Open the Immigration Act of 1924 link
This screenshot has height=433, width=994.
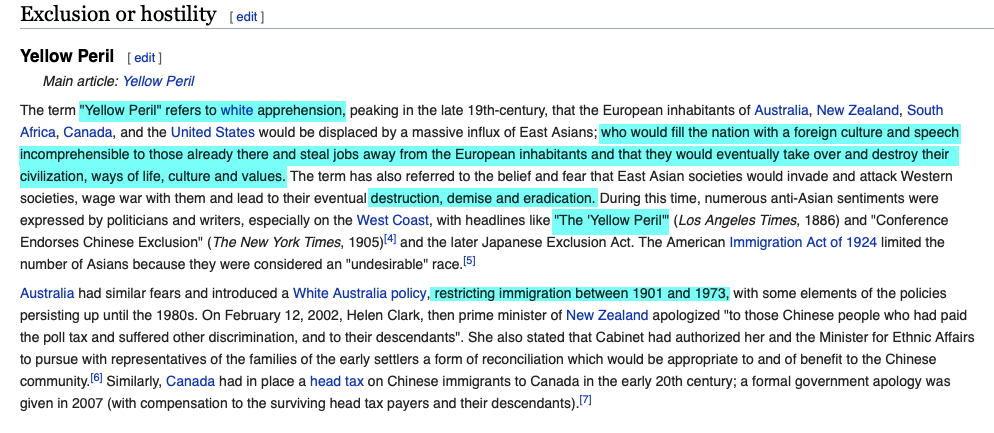point(801,242)
